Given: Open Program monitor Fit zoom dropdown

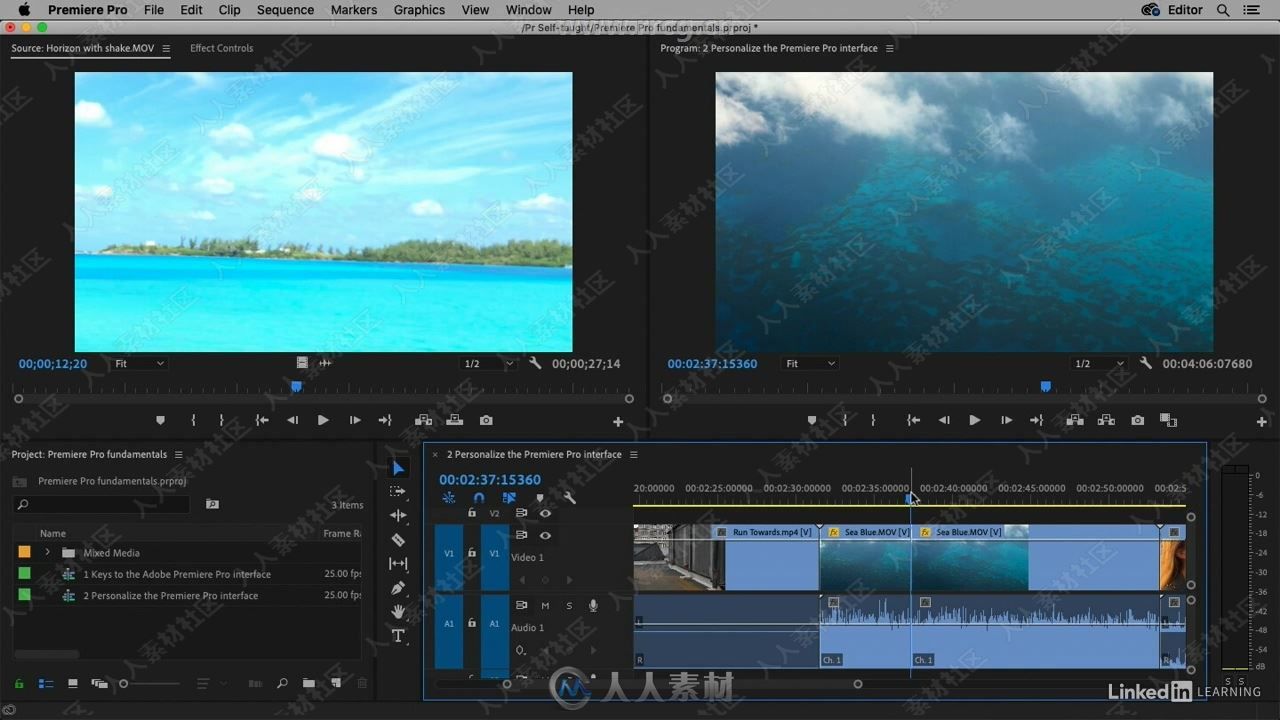Looking at the screenshot, I should [809, 364].
